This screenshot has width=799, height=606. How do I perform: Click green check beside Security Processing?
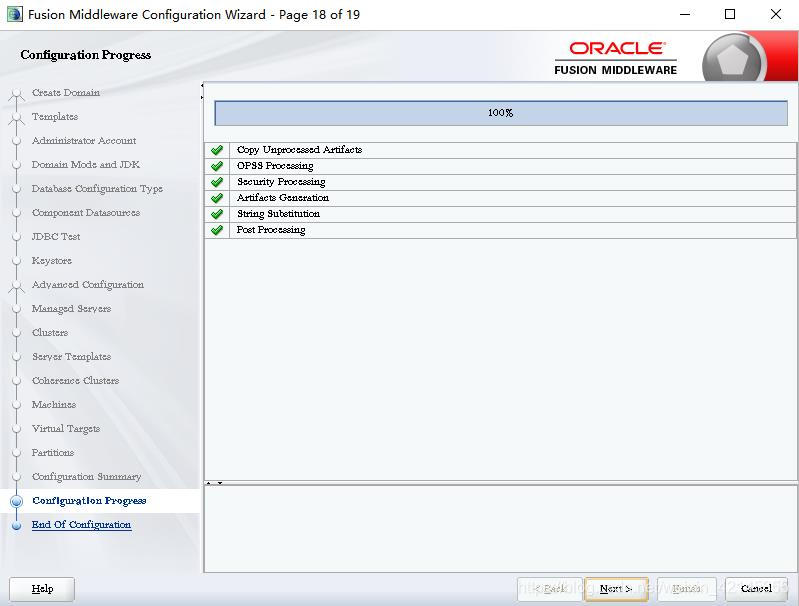(217, 182)
